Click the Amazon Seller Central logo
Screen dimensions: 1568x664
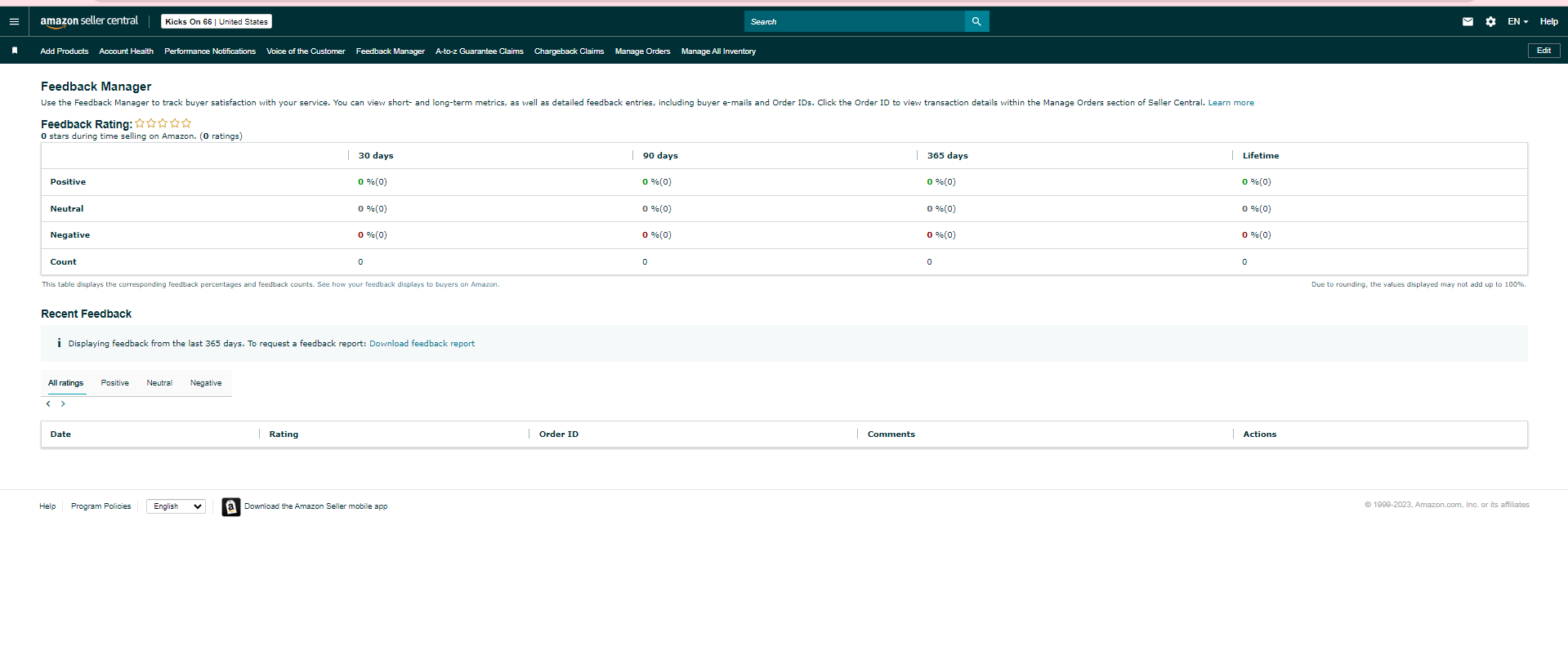(x=89, y=21)
